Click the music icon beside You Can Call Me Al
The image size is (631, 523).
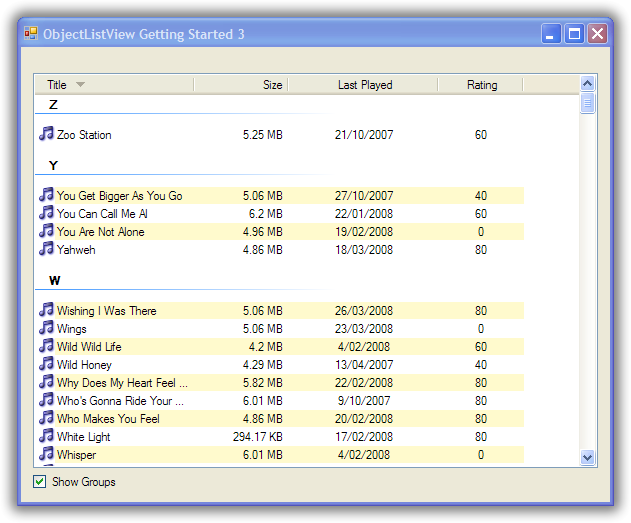coord(46,213)
